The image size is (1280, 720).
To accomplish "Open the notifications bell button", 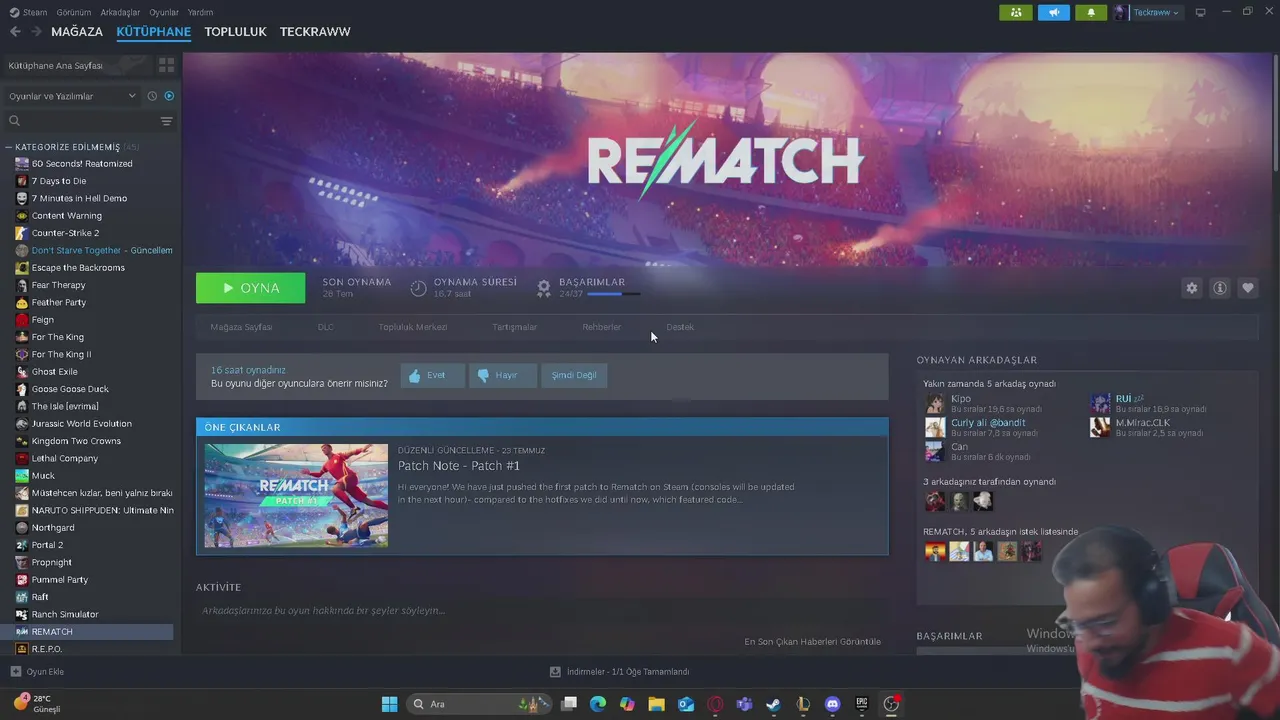I will point(1091,12).
